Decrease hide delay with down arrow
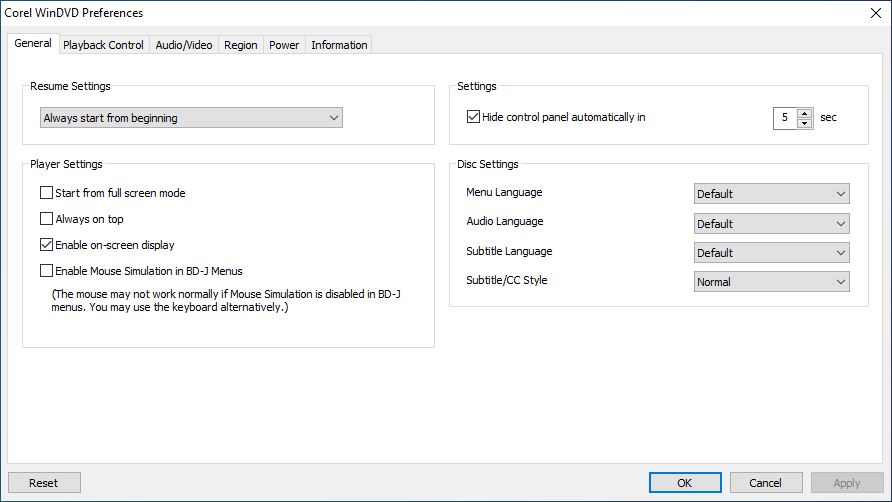 (804, 123)
